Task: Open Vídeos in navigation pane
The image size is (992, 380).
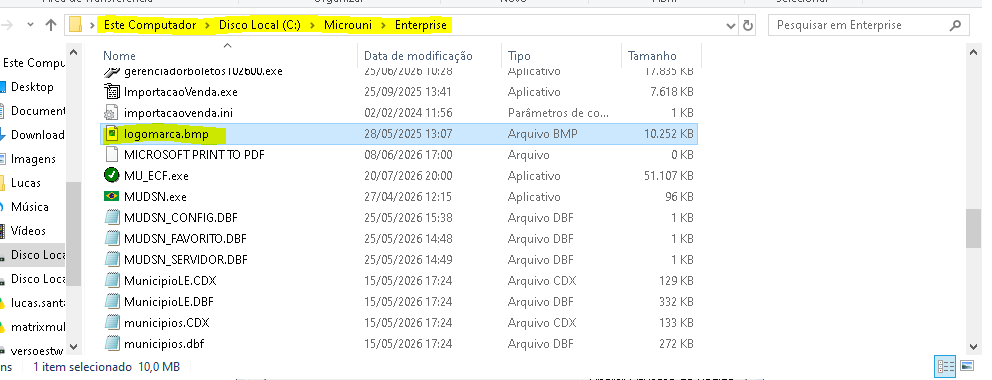Action: click(x=28, y=231)
